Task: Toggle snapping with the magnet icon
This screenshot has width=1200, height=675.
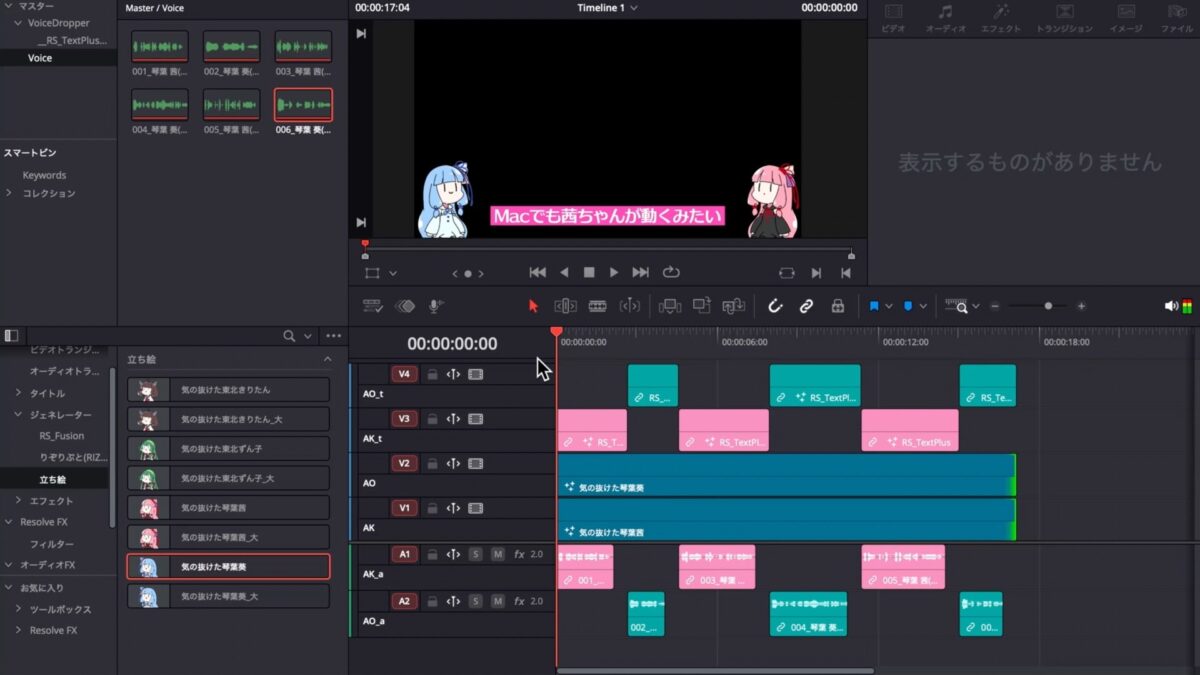Action: coord(775,305)
